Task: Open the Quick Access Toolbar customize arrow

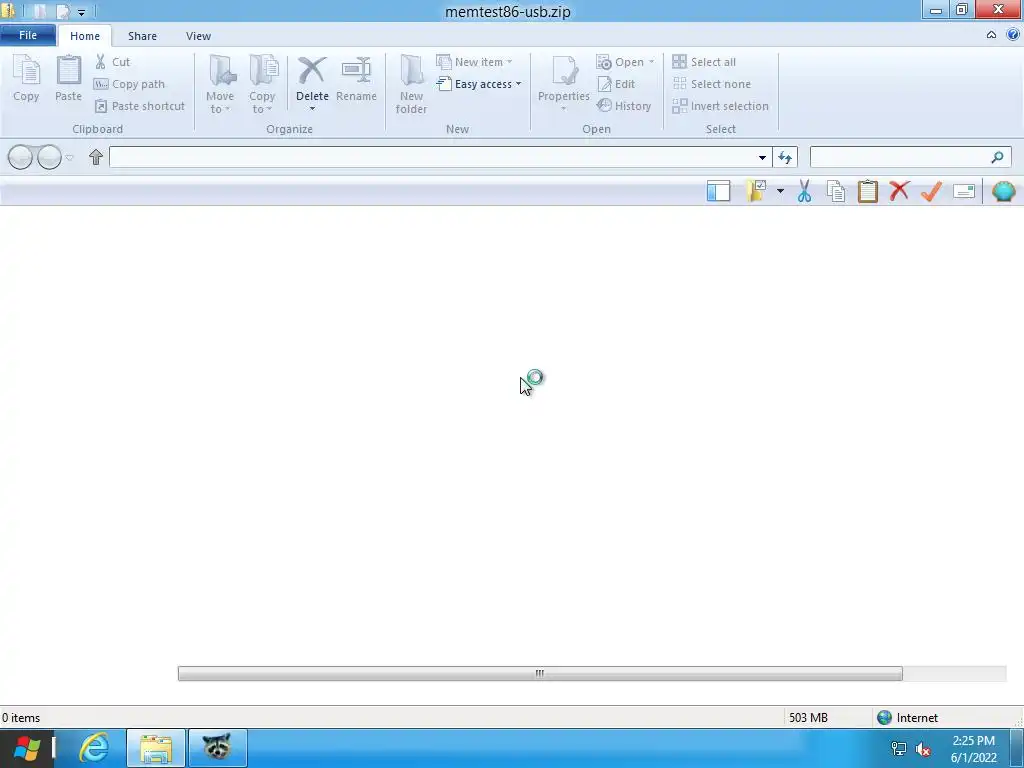Action: (x=82, y=12)
